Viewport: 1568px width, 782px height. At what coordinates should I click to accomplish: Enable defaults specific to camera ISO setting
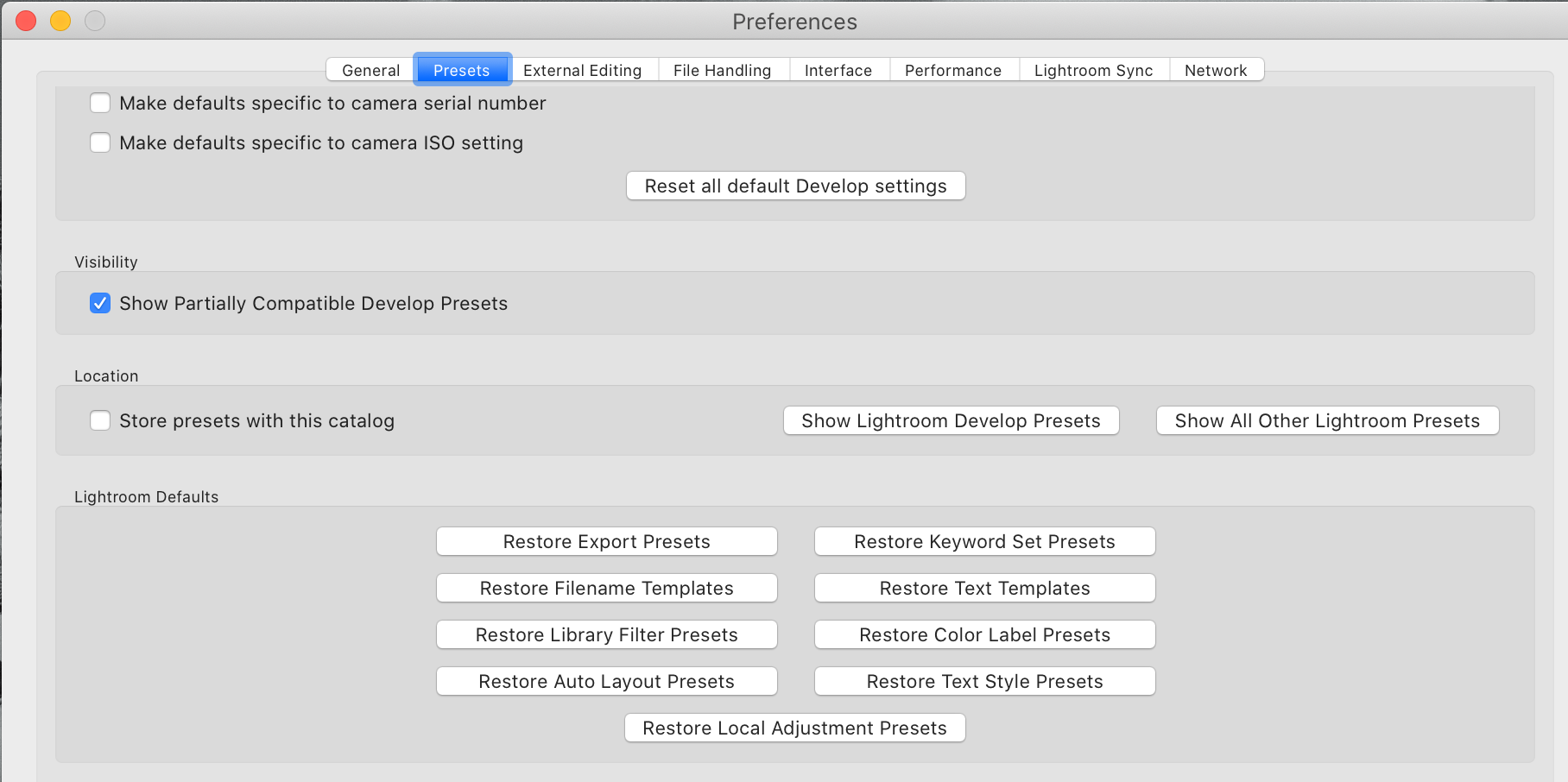[100, 142]
